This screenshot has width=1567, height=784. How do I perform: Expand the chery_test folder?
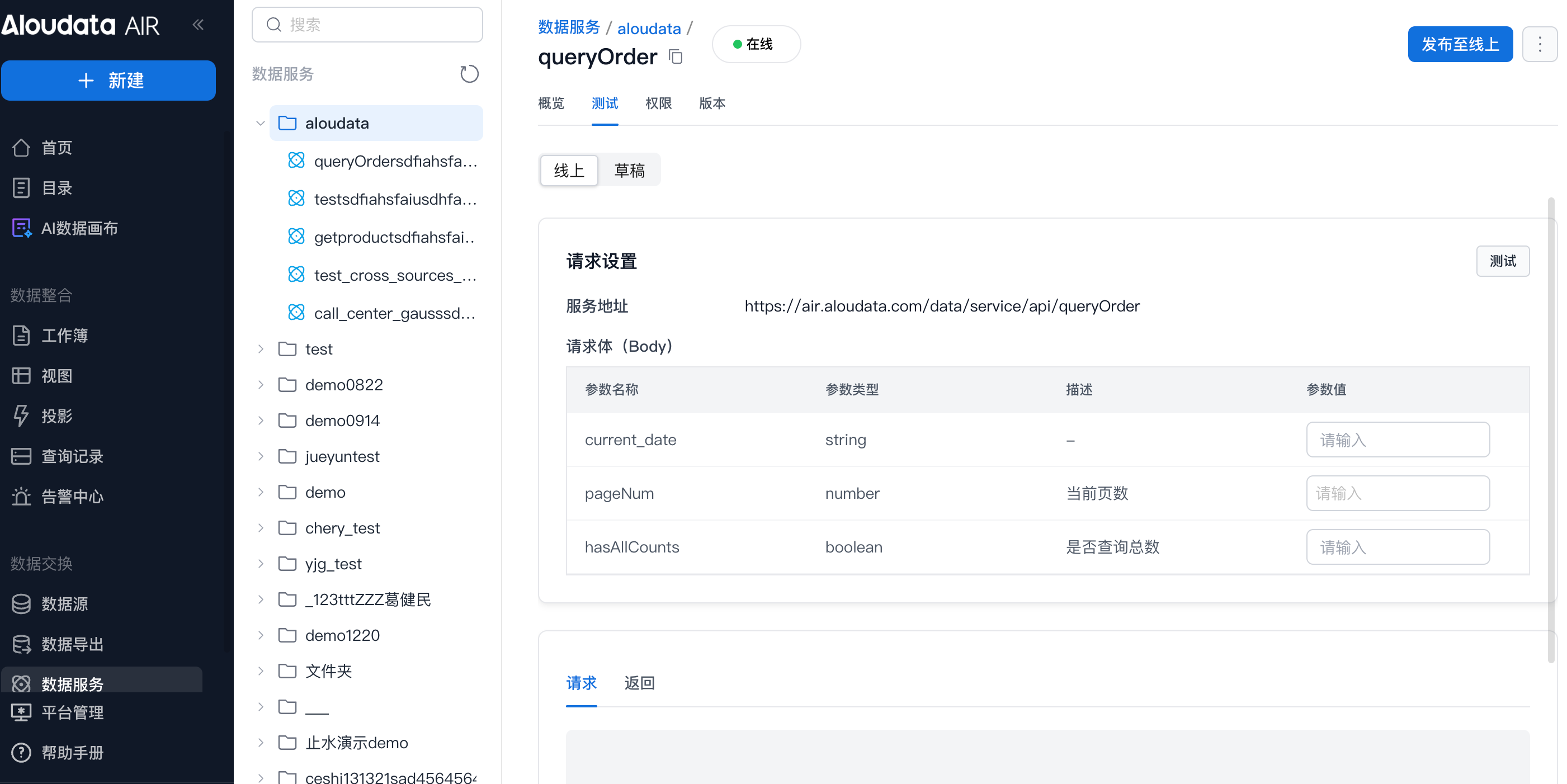261,528
